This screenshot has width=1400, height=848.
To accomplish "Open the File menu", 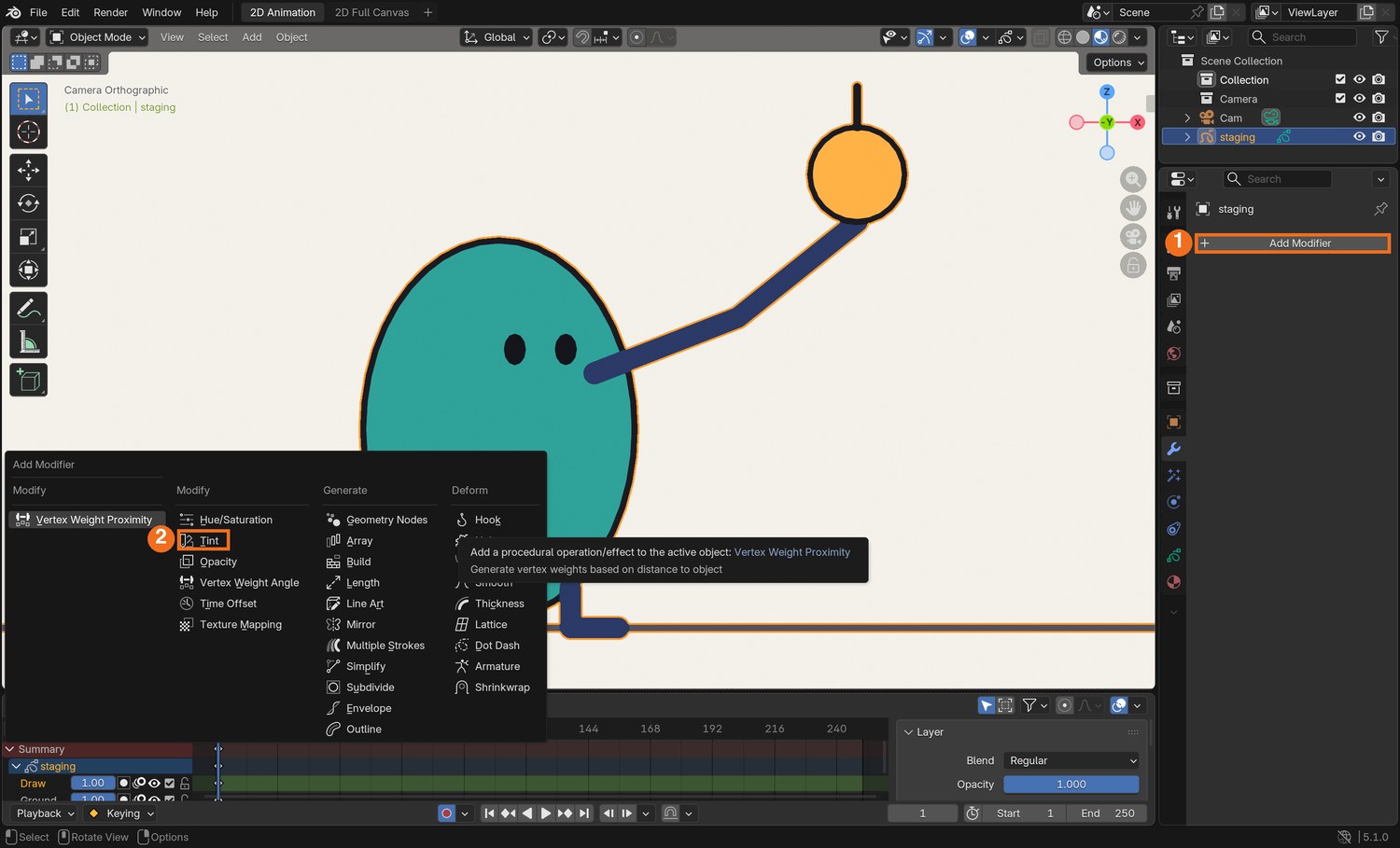I will click(x=38, y=12).
